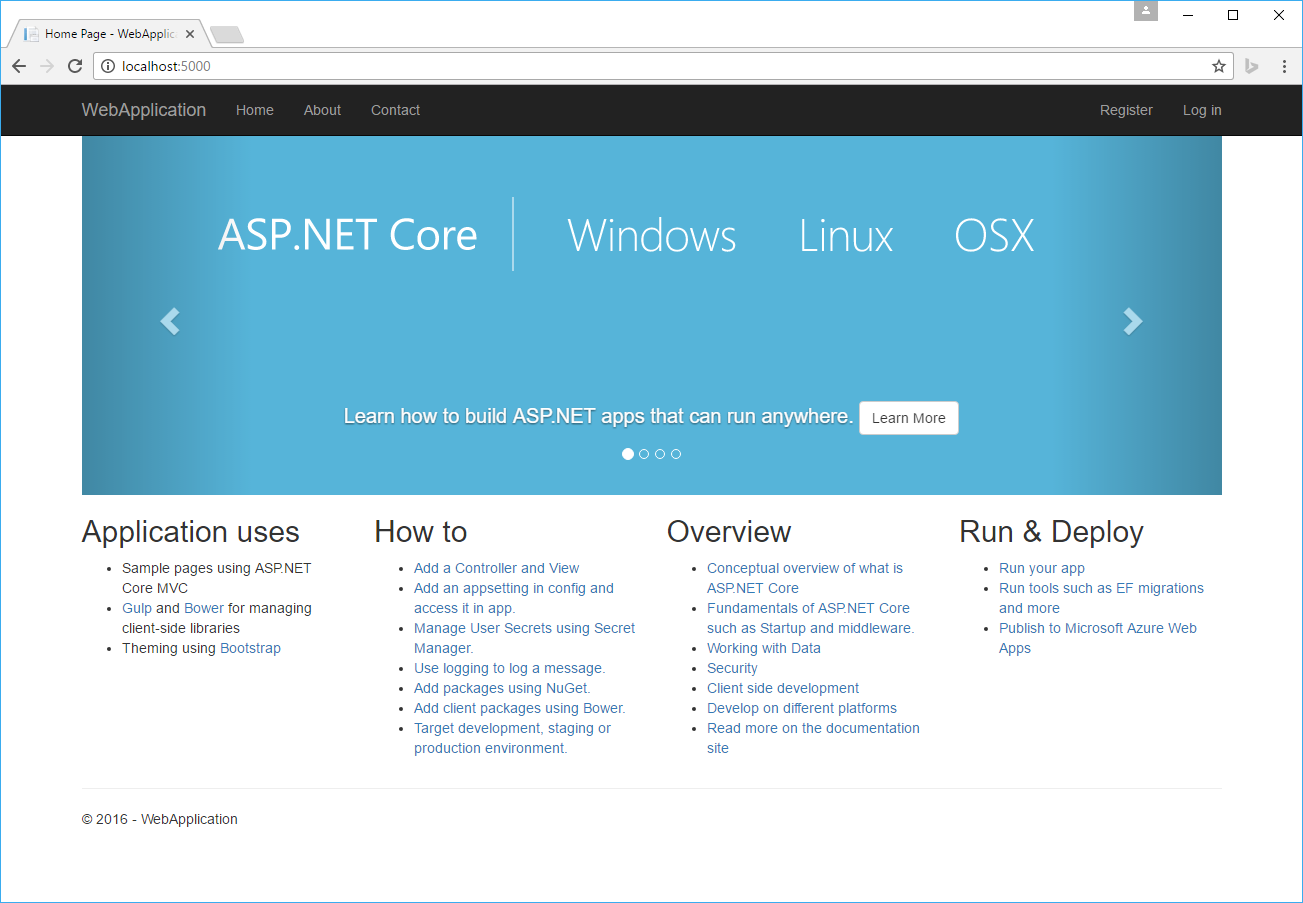The height and width of the screenshot is (903, 1303).
Task: Open the Gulp link
Action: click(137, 608)
